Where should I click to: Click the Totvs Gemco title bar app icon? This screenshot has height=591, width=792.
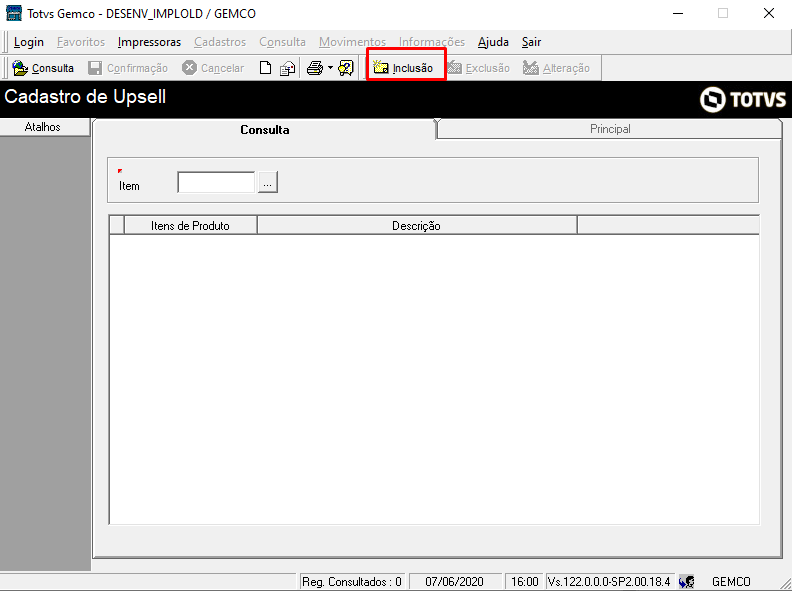point(14,13)
